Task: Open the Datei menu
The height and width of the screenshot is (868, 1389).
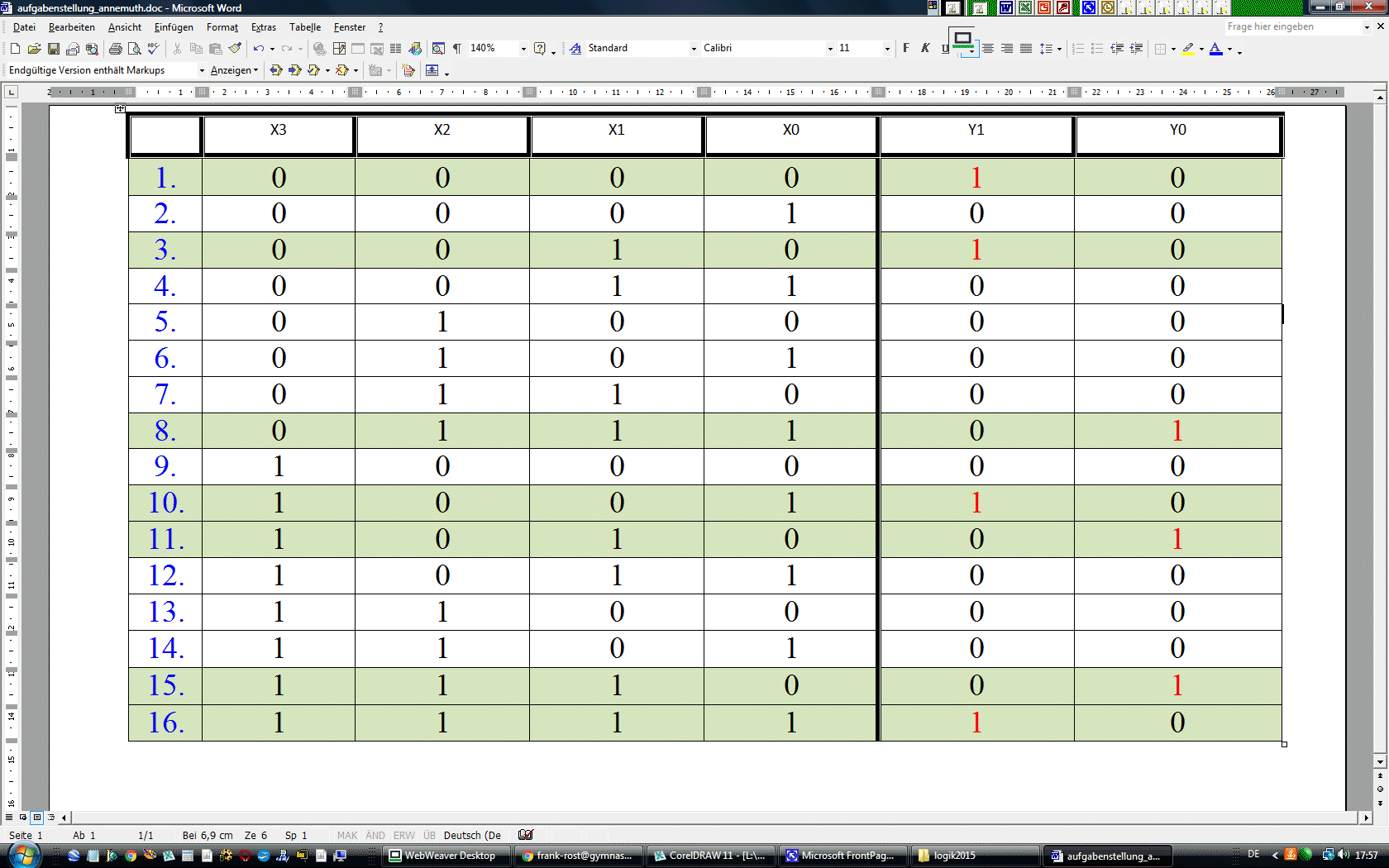Action: click(24, 27)
